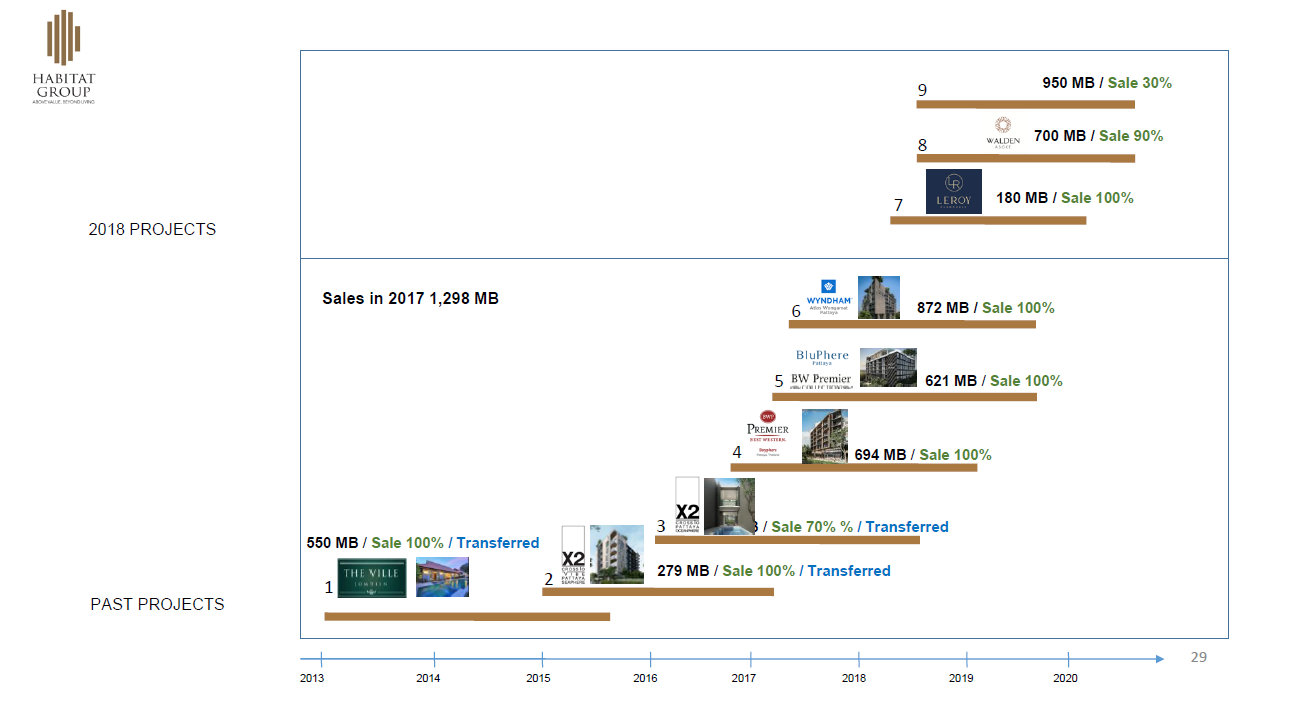Select The Ville pool villa photo
The width and height of the screenshot is (1297, 723).
tap(442, 577)
